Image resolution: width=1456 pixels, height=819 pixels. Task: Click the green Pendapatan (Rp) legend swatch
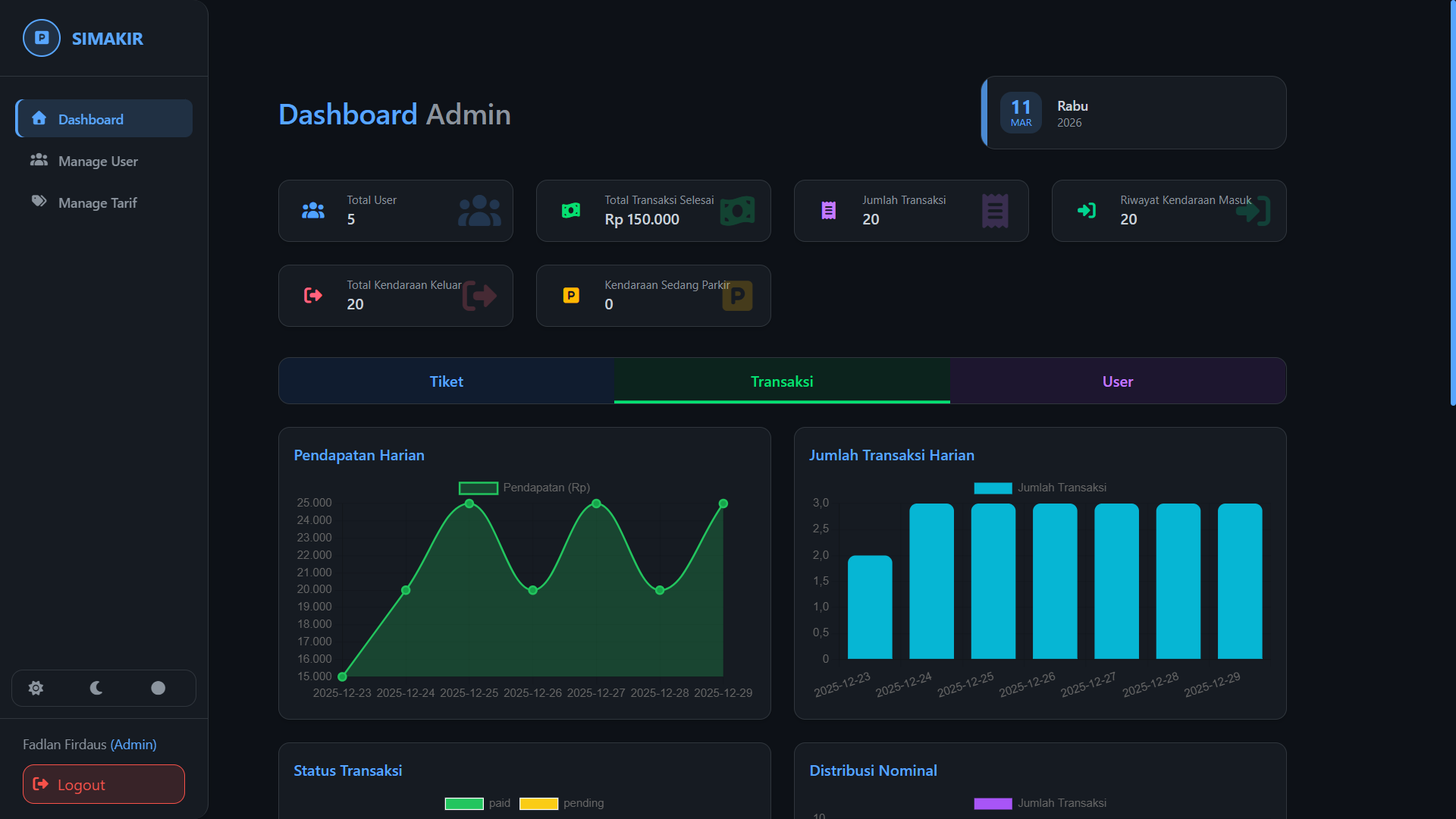point(478,488)
